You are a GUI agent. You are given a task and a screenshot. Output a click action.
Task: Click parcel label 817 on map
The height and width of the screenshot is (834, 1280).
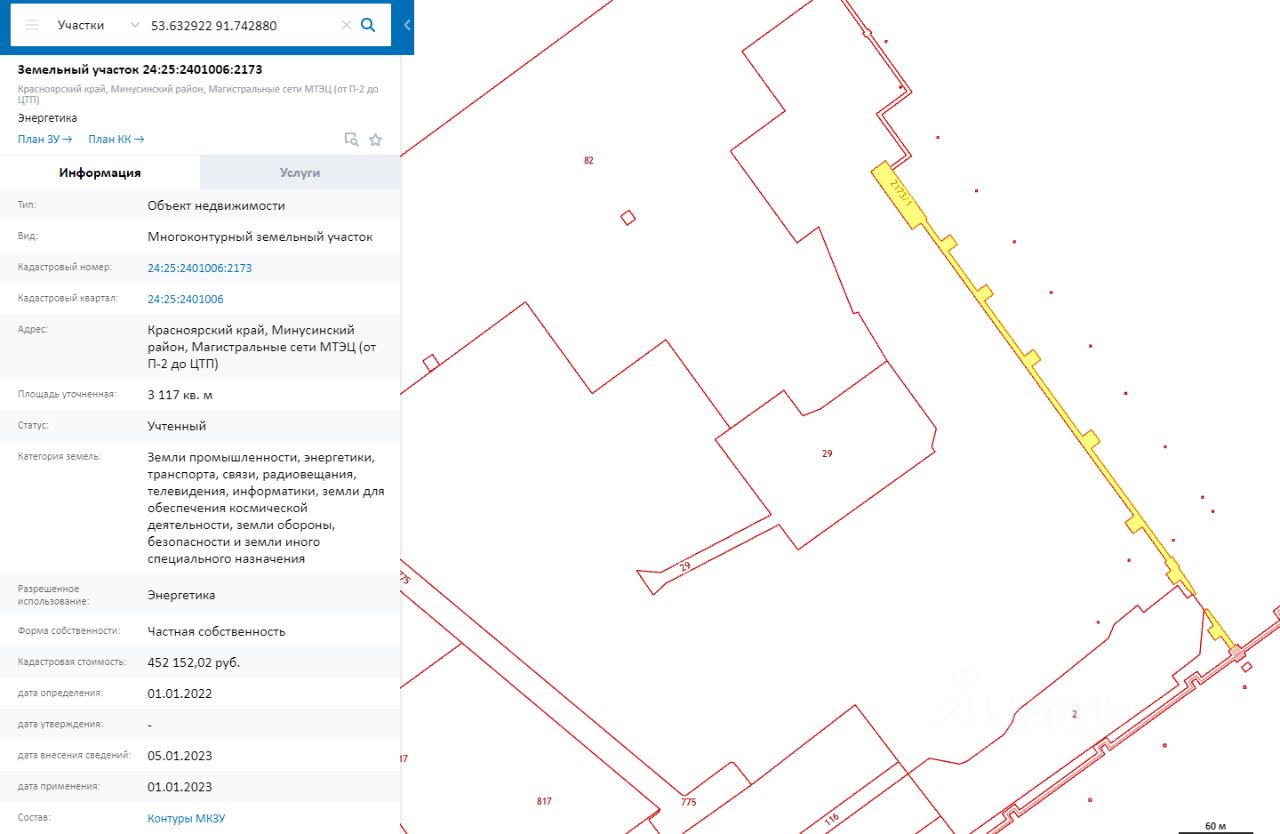coord(544,801)
